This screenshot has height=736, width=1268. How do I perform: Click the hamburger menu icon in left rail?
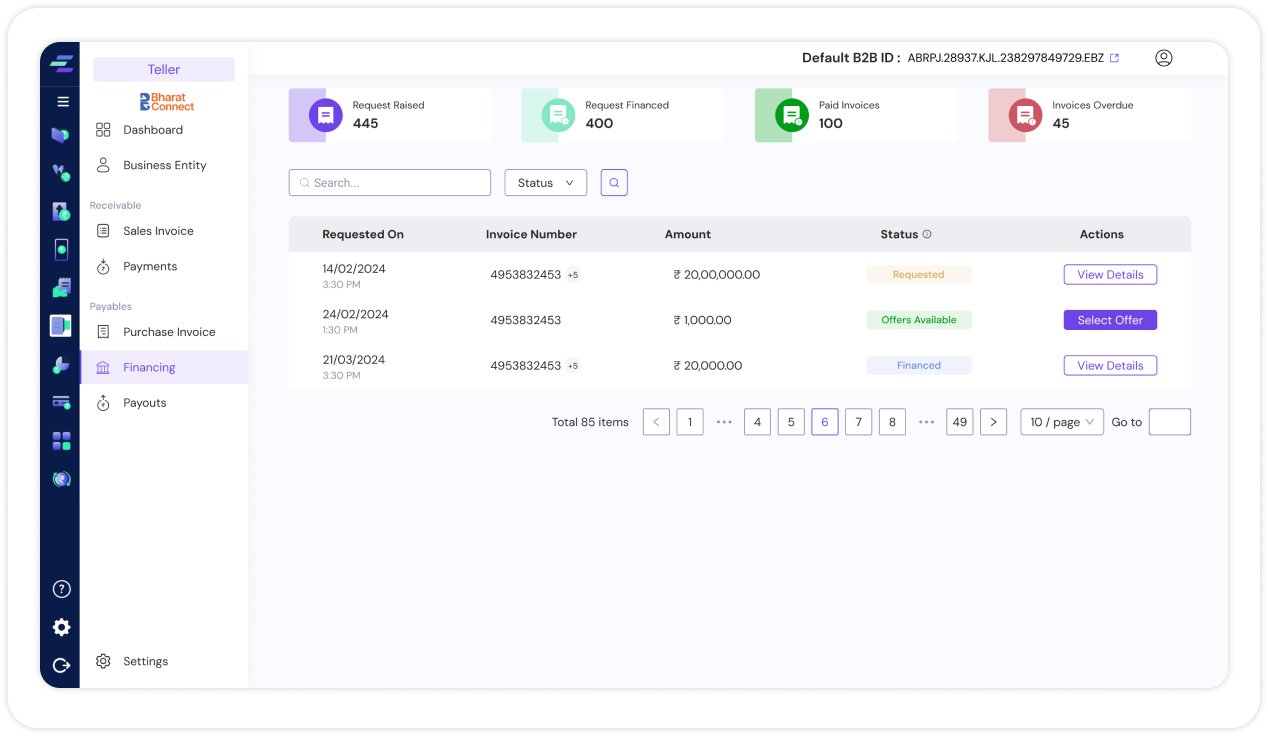click(x=62, y=101)
